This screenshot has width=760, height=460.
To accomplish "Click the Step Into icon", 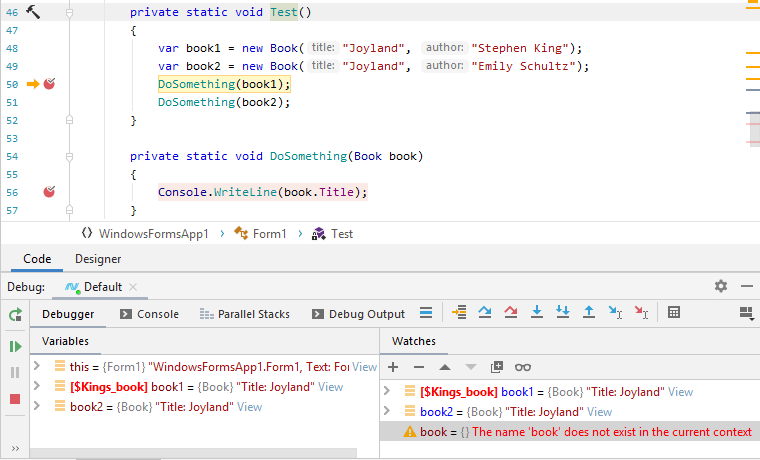I will tap(537, 312).
